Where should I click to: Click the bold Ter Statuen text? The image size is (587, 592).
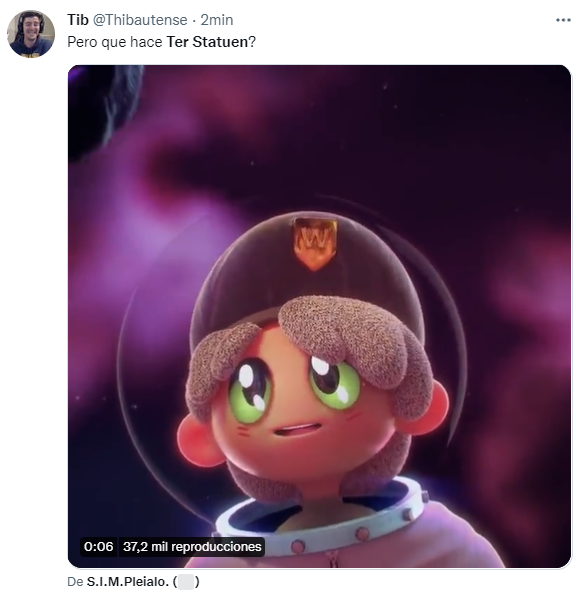207,42
